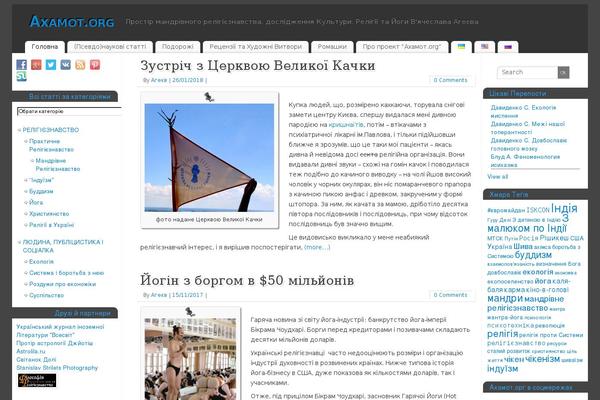Click the Ахамот.org site logo
Viewport: 600px width, 400px height.
pos(72,22)
